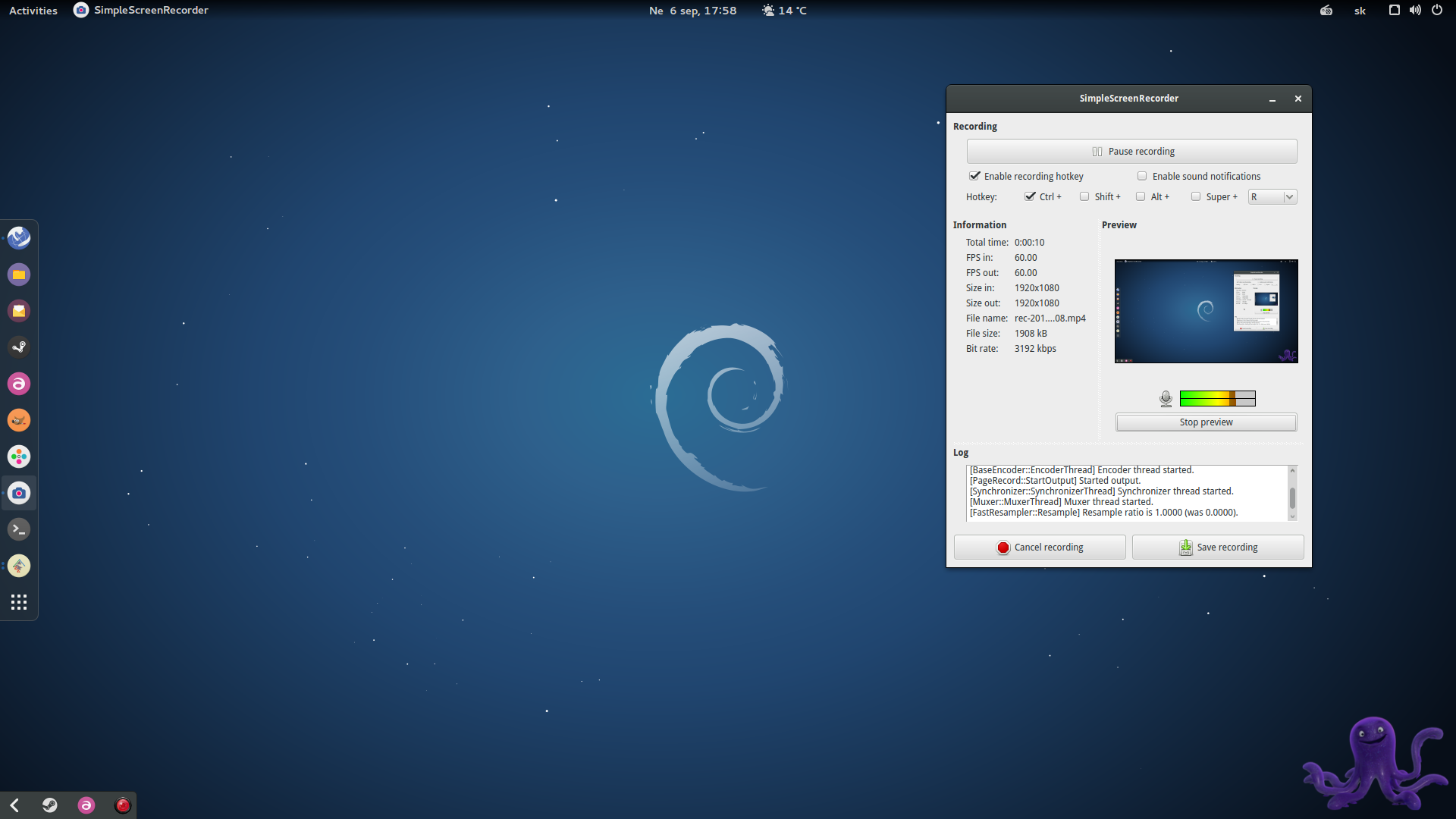
Task: Open the hotkey letter R dropdown
Action: [1272, 196]
